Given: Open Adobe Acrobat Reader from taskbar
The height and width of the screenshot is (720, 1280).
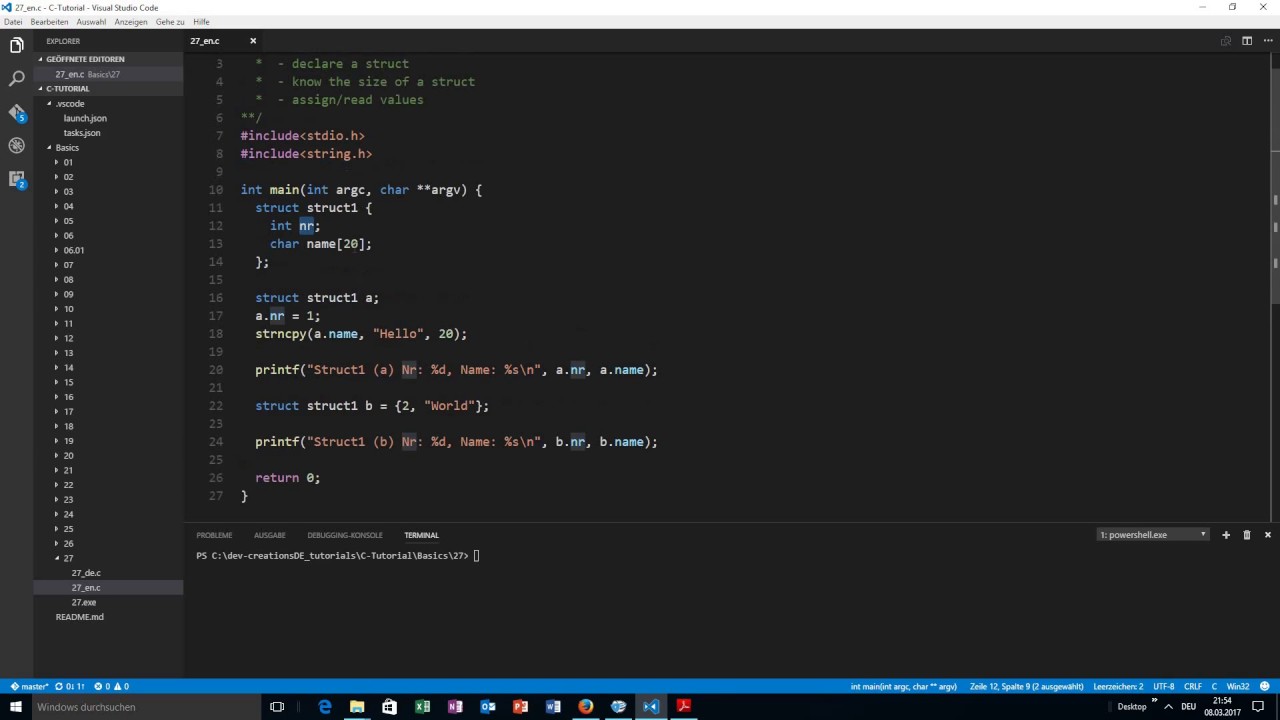Looking at the screenshot, I should 684,706.
